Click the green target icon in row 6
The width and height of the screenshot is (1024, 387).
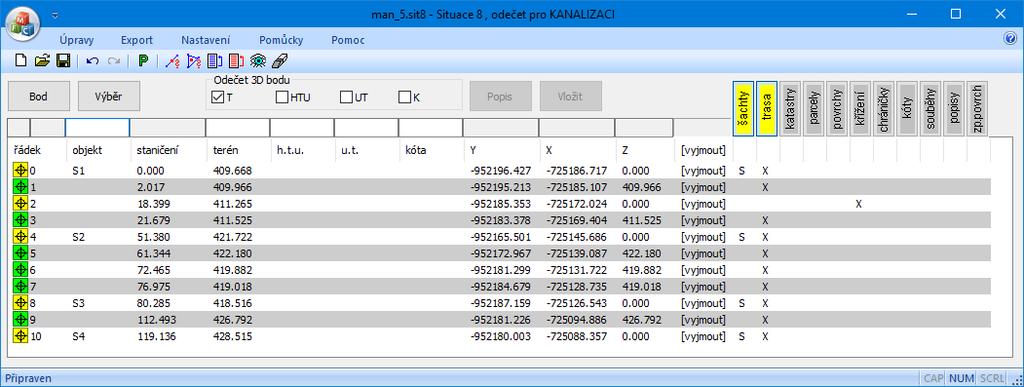pos(20,270)
